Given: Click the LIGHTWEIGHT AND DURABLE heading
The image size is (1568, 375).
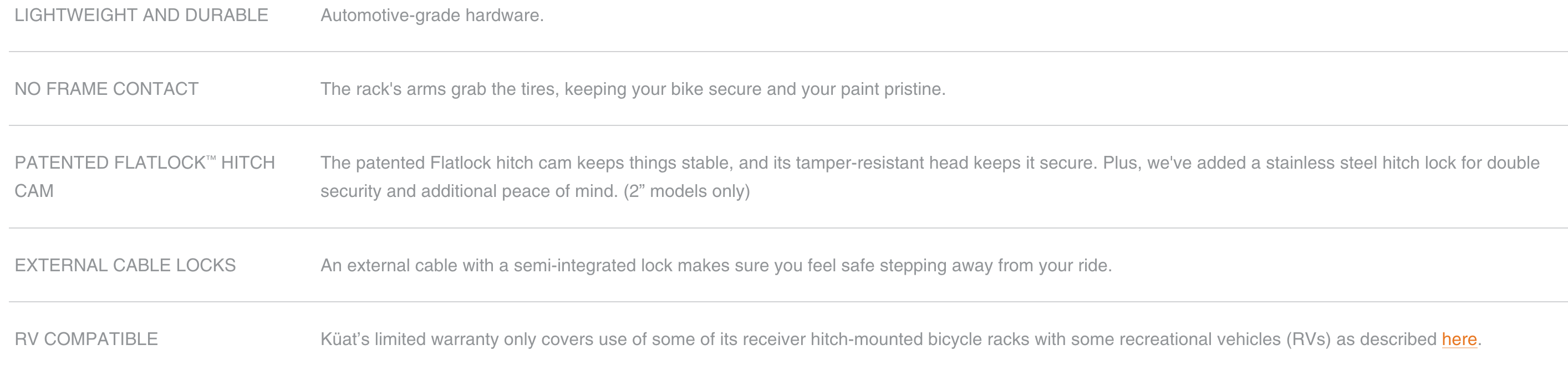Looking at the screenshot, I should [141, 15].
